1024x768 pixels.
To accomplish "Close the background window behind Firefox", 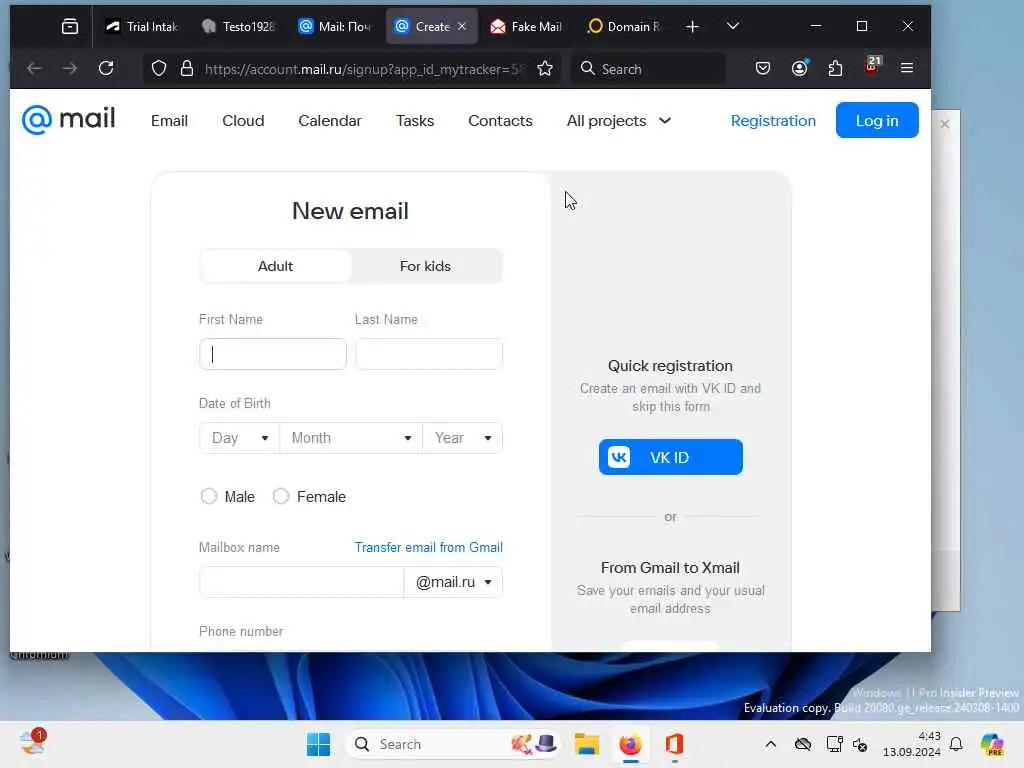I will (x=945, y=124).
